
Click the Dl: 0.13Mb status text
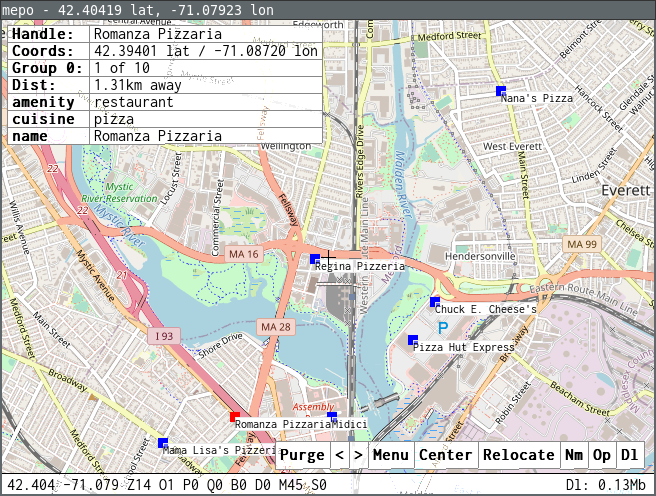606,485
